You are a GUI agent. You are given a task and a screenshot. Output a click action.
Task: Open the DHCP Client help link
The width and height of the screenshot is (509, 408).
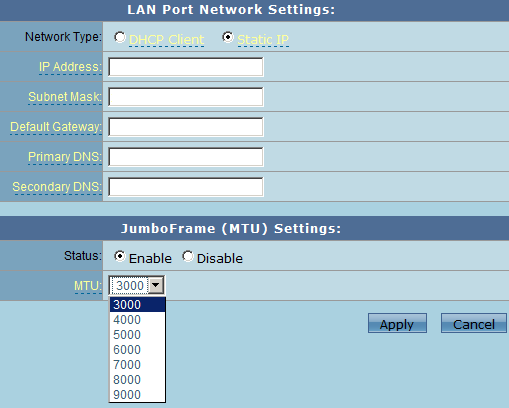166,40
